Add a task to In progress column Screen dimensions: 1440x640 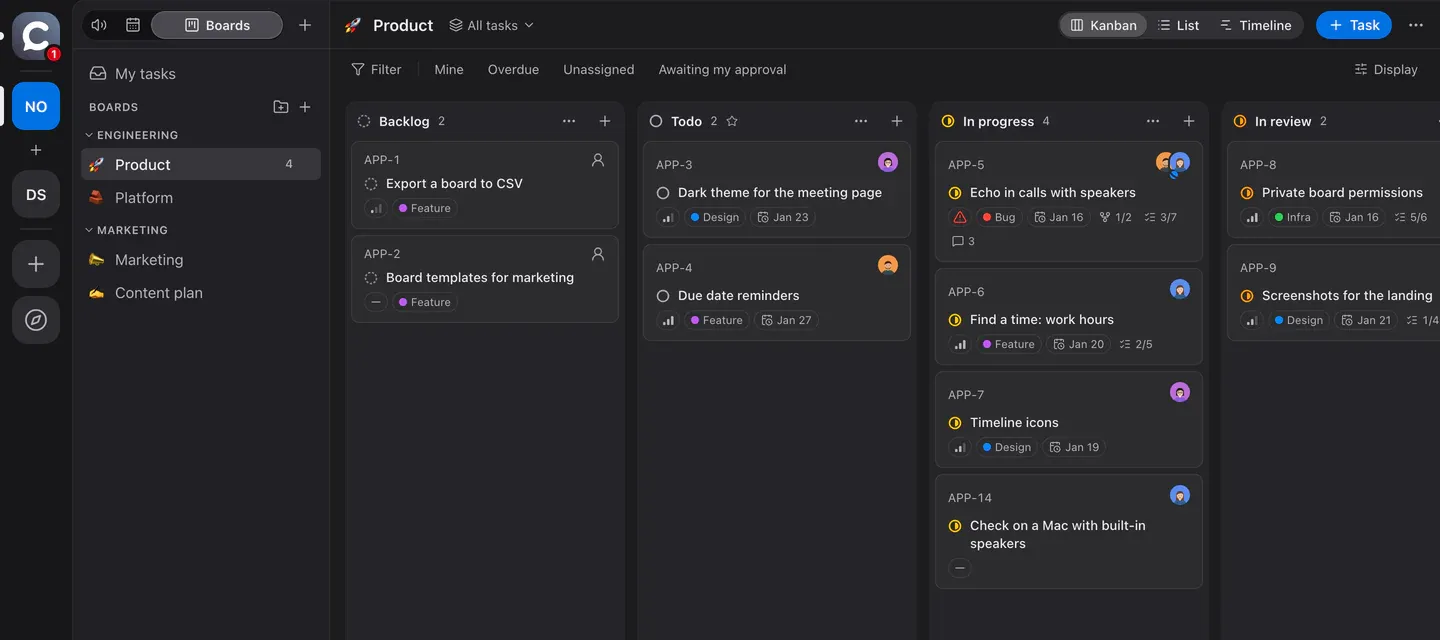coord(1189,121)
